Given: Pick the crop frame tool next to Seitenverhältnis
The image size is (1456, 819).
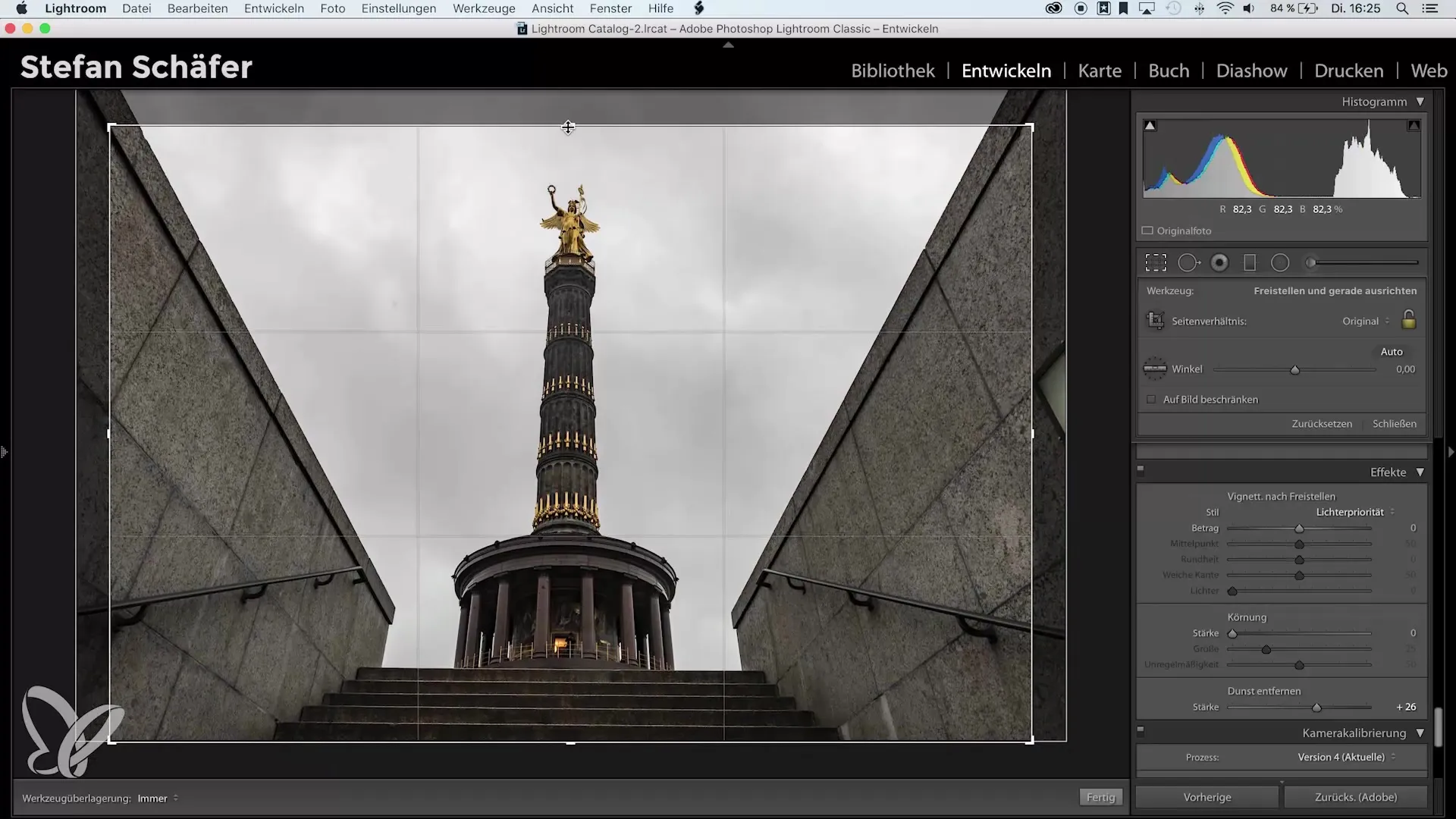Looking at the screenshot, I should click(x=1155, y=321).
